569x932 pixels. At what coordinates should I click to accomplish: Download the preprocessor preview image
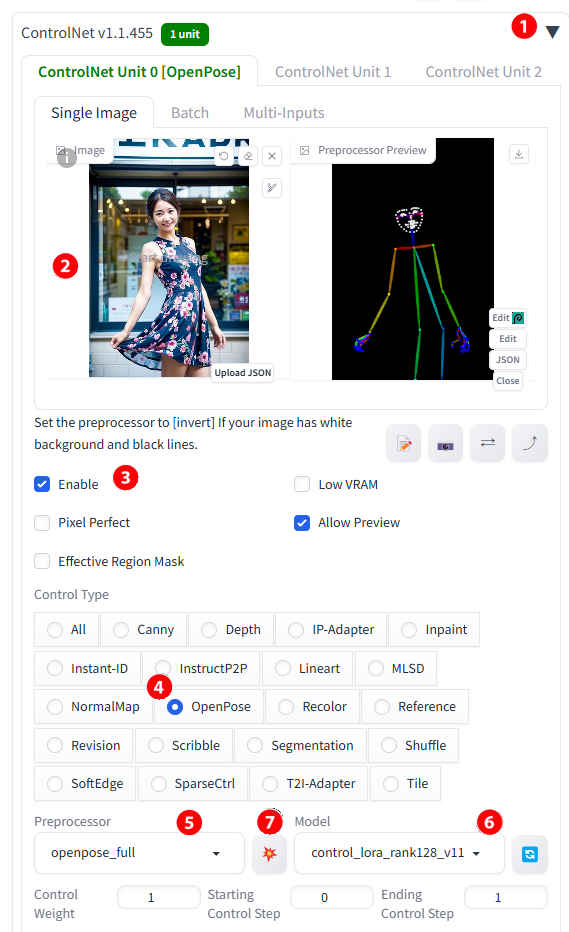519,155
